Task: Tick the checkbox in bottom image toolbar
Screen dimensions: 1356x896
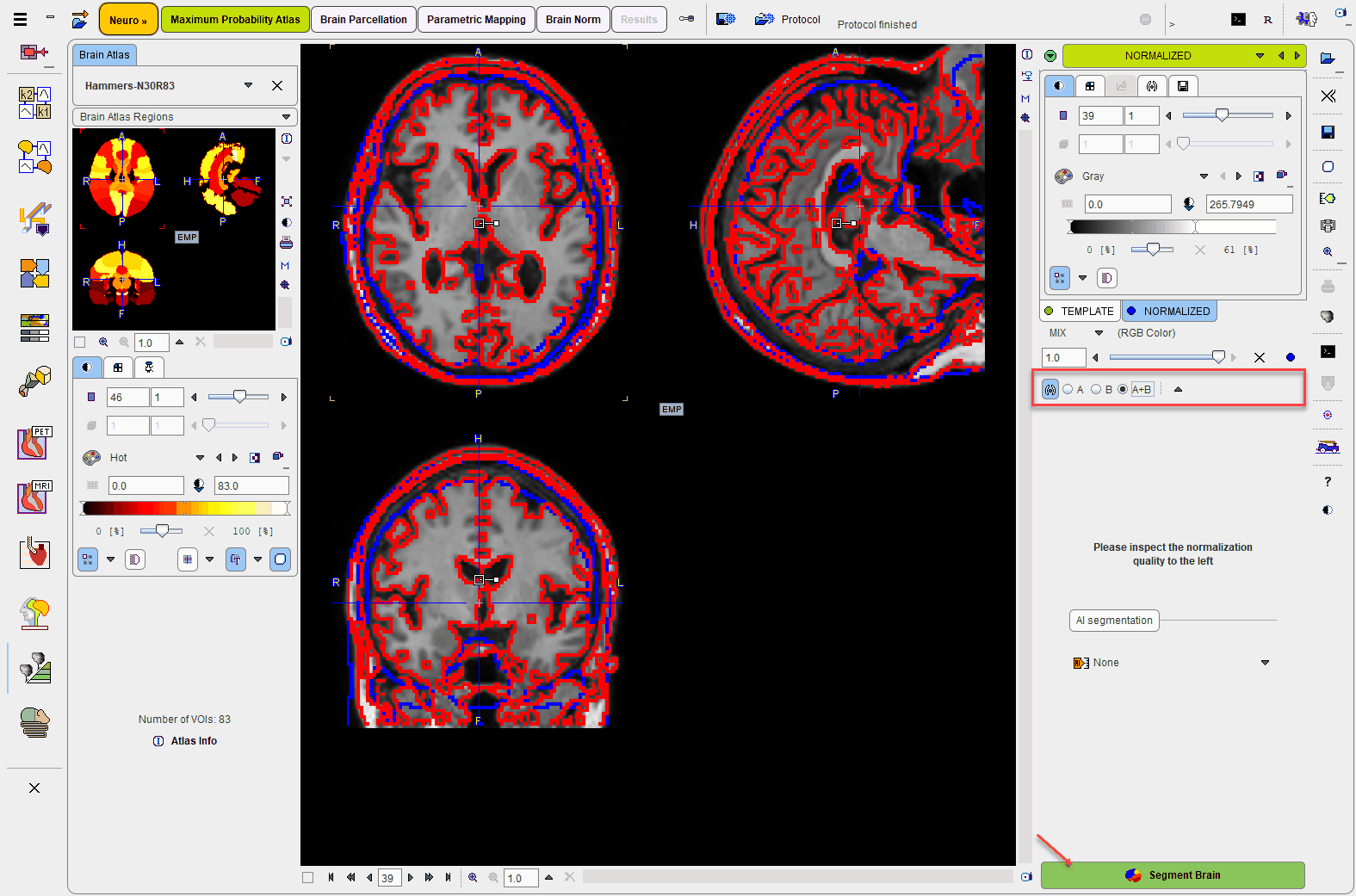Action: [x=307, y=877]
